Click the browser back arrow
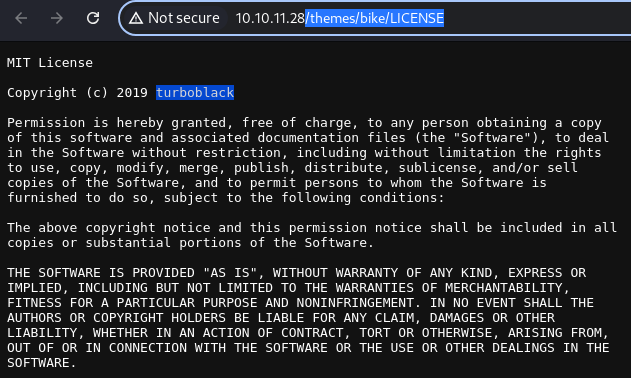 [x=21, y=18]
